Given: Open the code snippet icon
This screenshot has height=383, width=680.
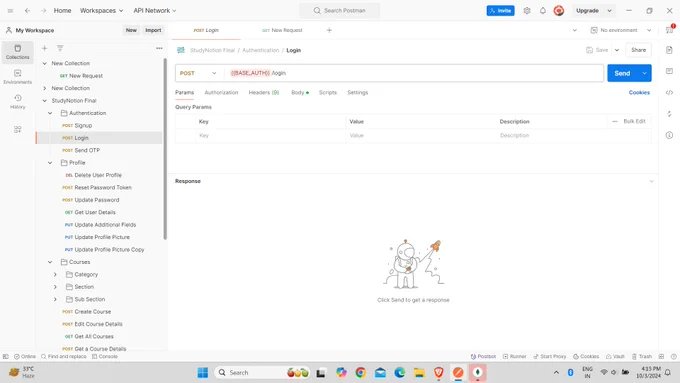Looking at the screenshot, I should click(669, 92).
